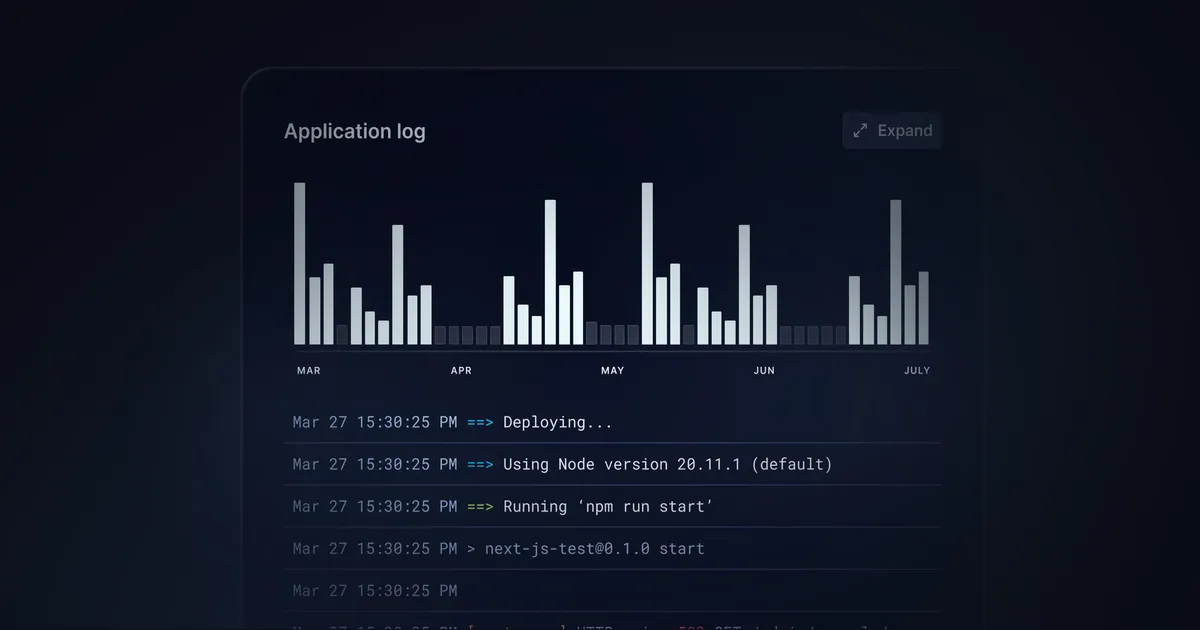
Task: Click the first tallest bar above MAR
Action: pos(300,264)
